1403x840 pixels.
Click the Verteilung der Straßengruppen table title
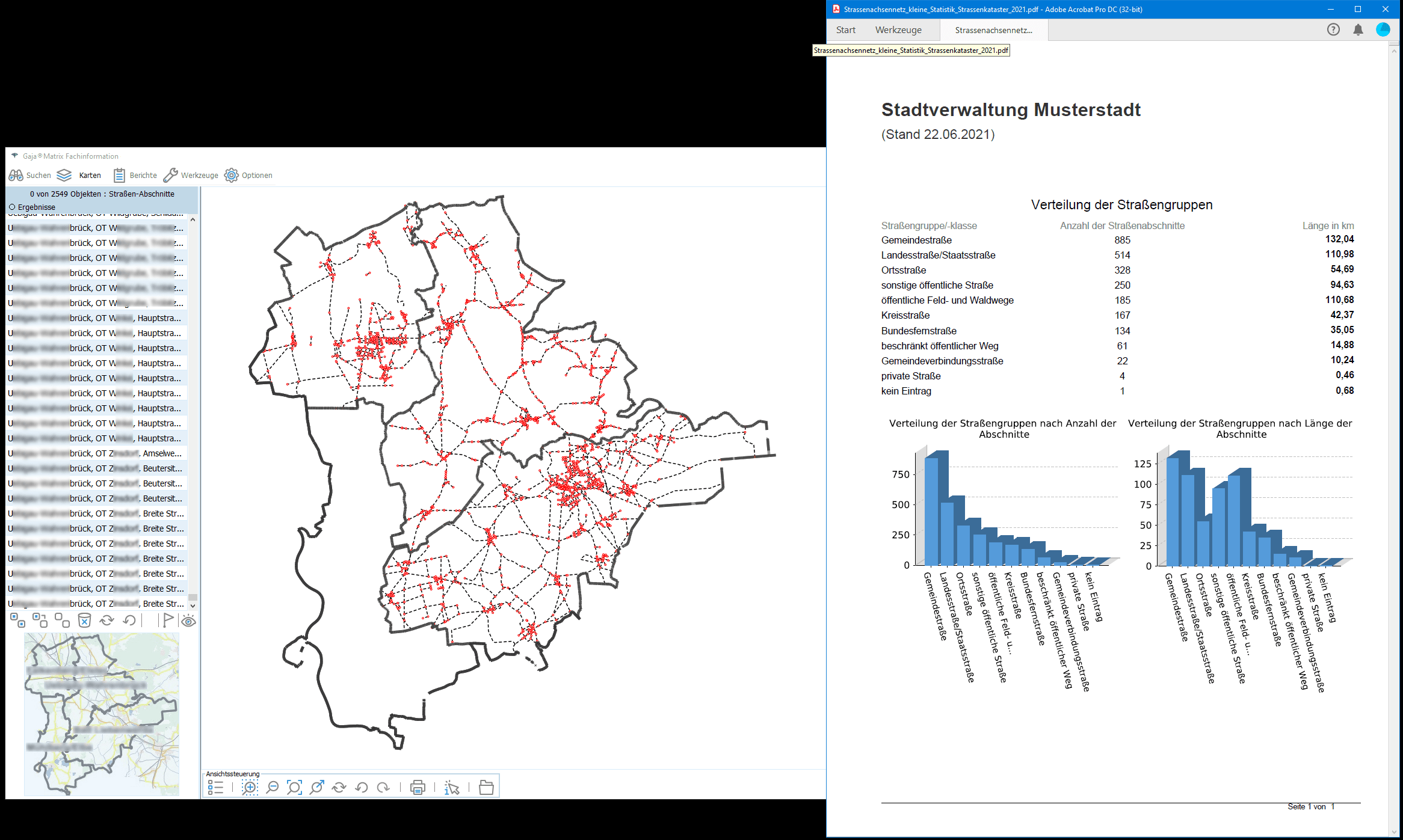point(1121,205)
